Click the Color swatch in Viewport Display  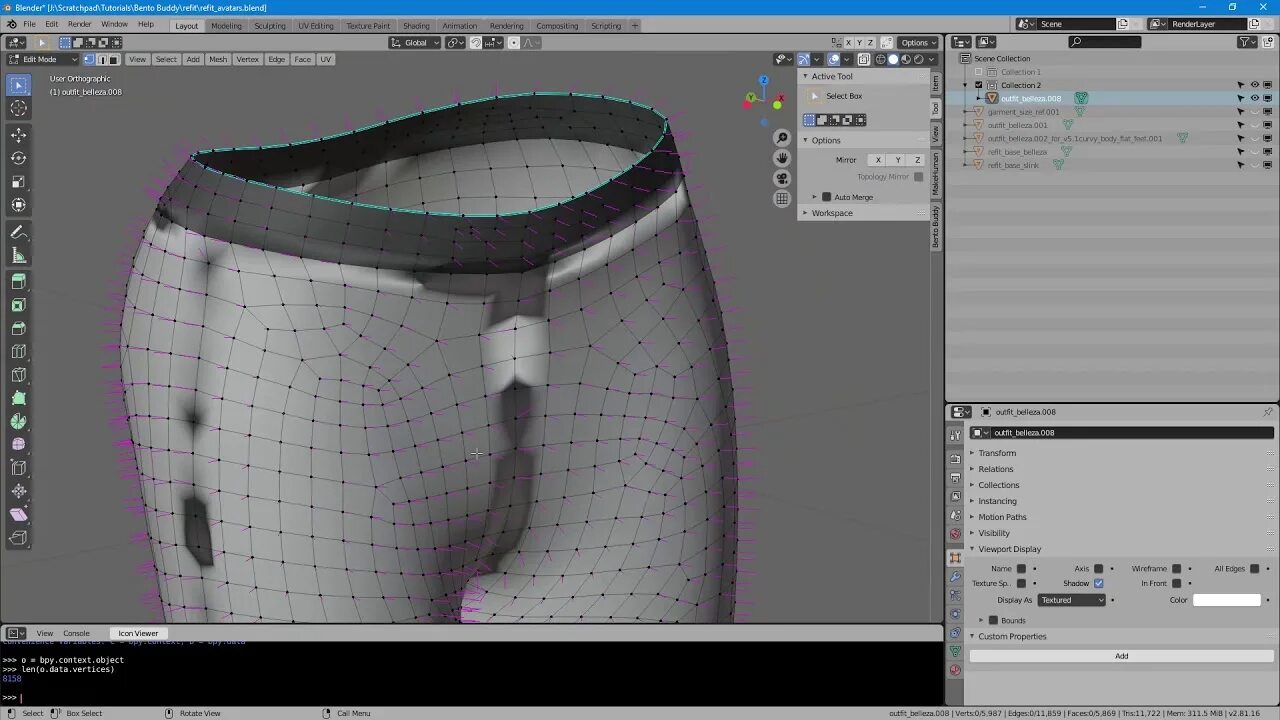pos(1227,599)
